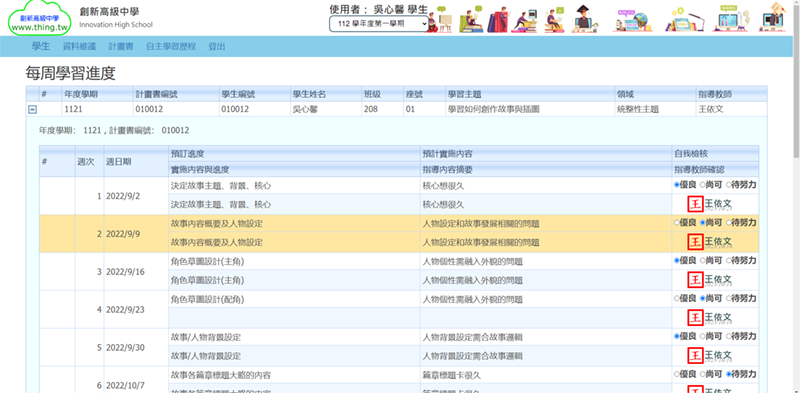Select 優良 for week 6 dated 2022/10/7
Image resolution: width=800 pixels, height=393 pixels.
(x=677, y=374)
